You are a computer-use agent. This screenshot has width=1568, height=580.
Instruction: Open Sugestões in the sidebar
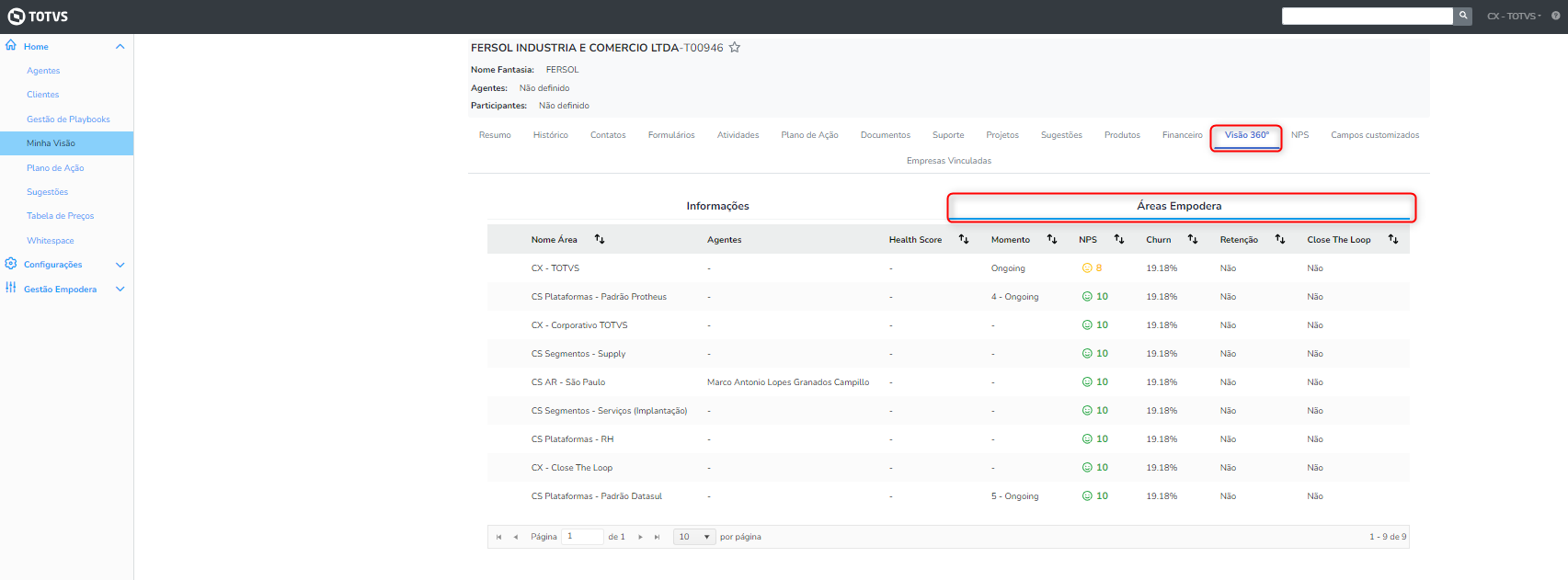47,192
